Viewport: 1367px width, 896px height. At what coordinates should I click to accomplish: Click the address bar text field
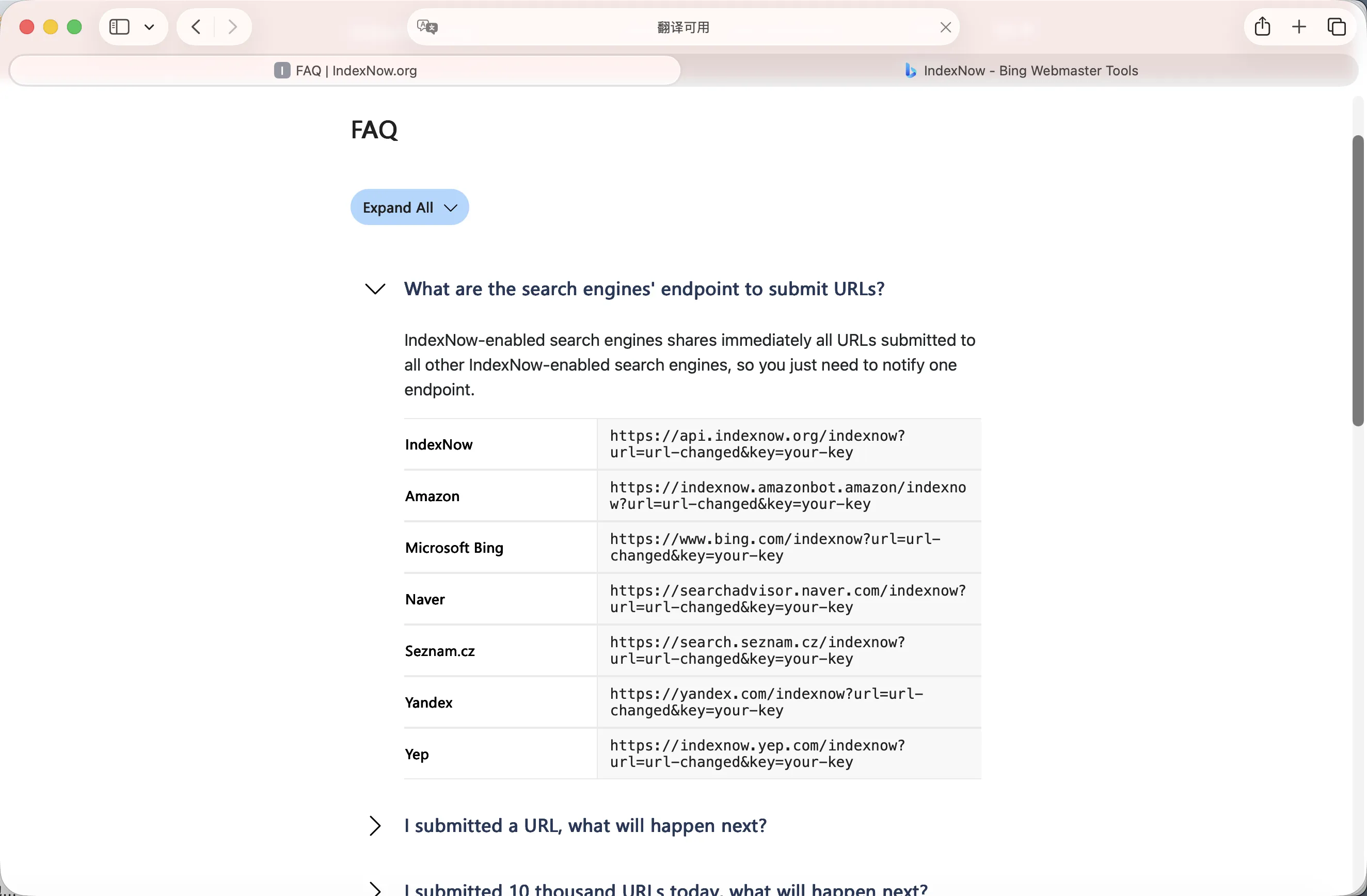pyautogui.click(x=682, y=27)
